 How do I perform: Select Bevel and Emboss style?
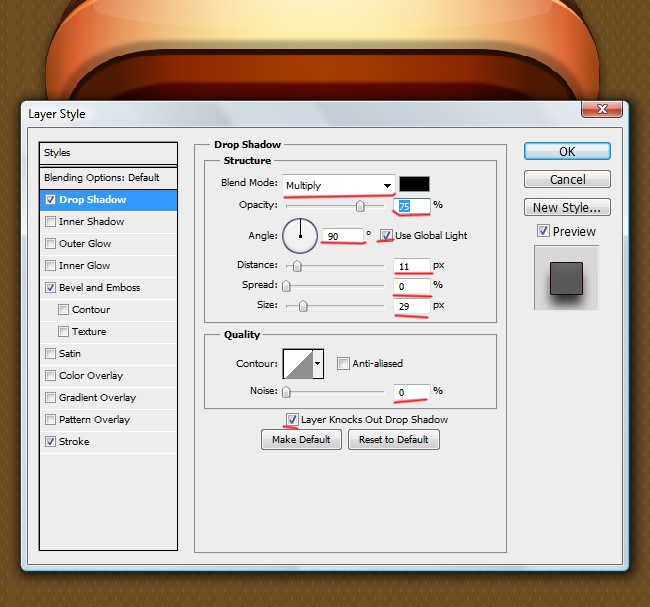tap(100, 288)
